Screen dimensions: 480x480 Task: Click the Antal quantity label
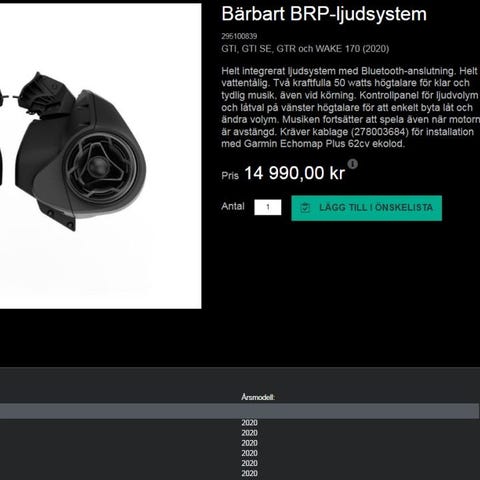point(233,206)
